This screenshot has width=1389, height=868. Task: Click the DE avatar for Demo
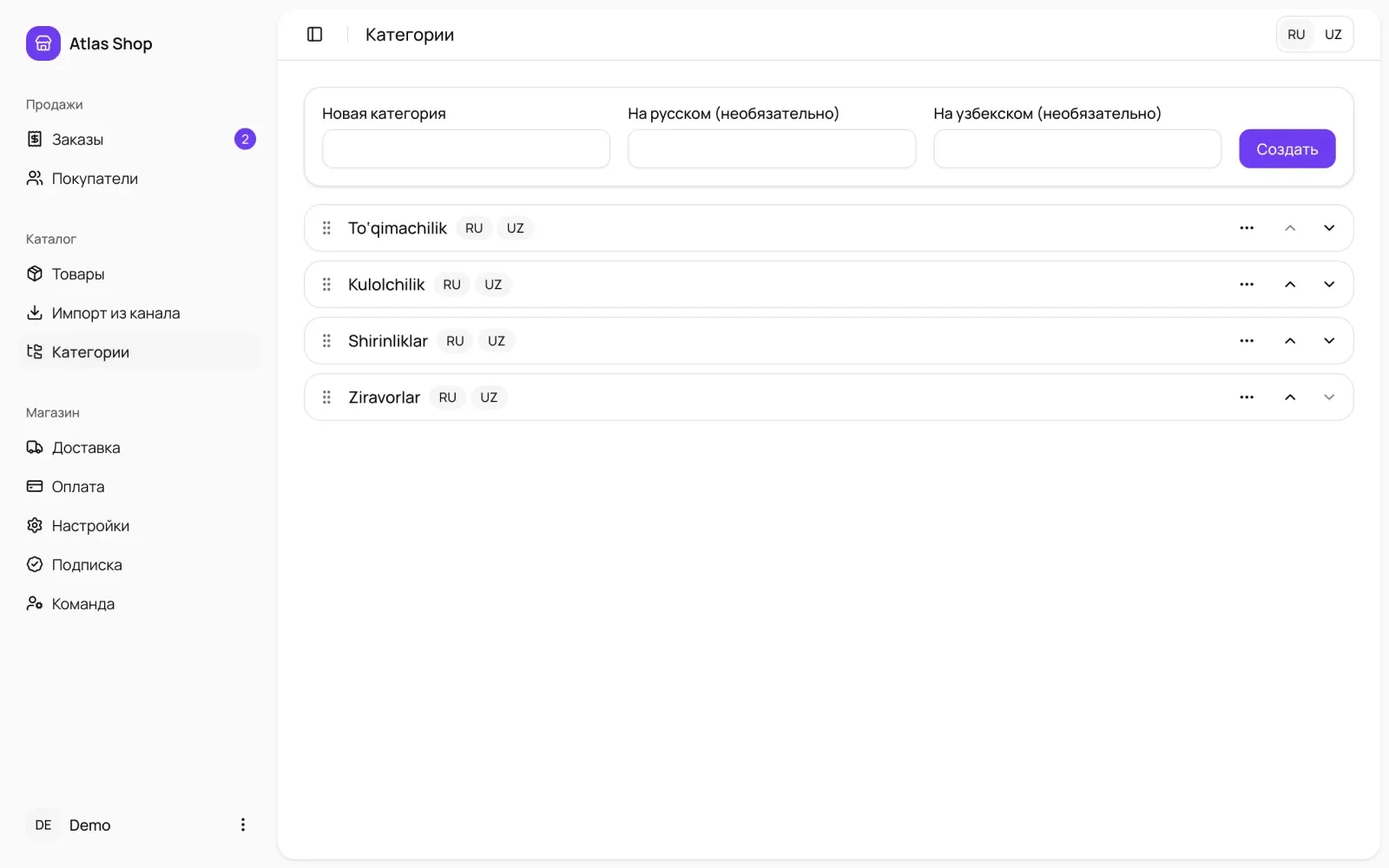pos(43,825)
